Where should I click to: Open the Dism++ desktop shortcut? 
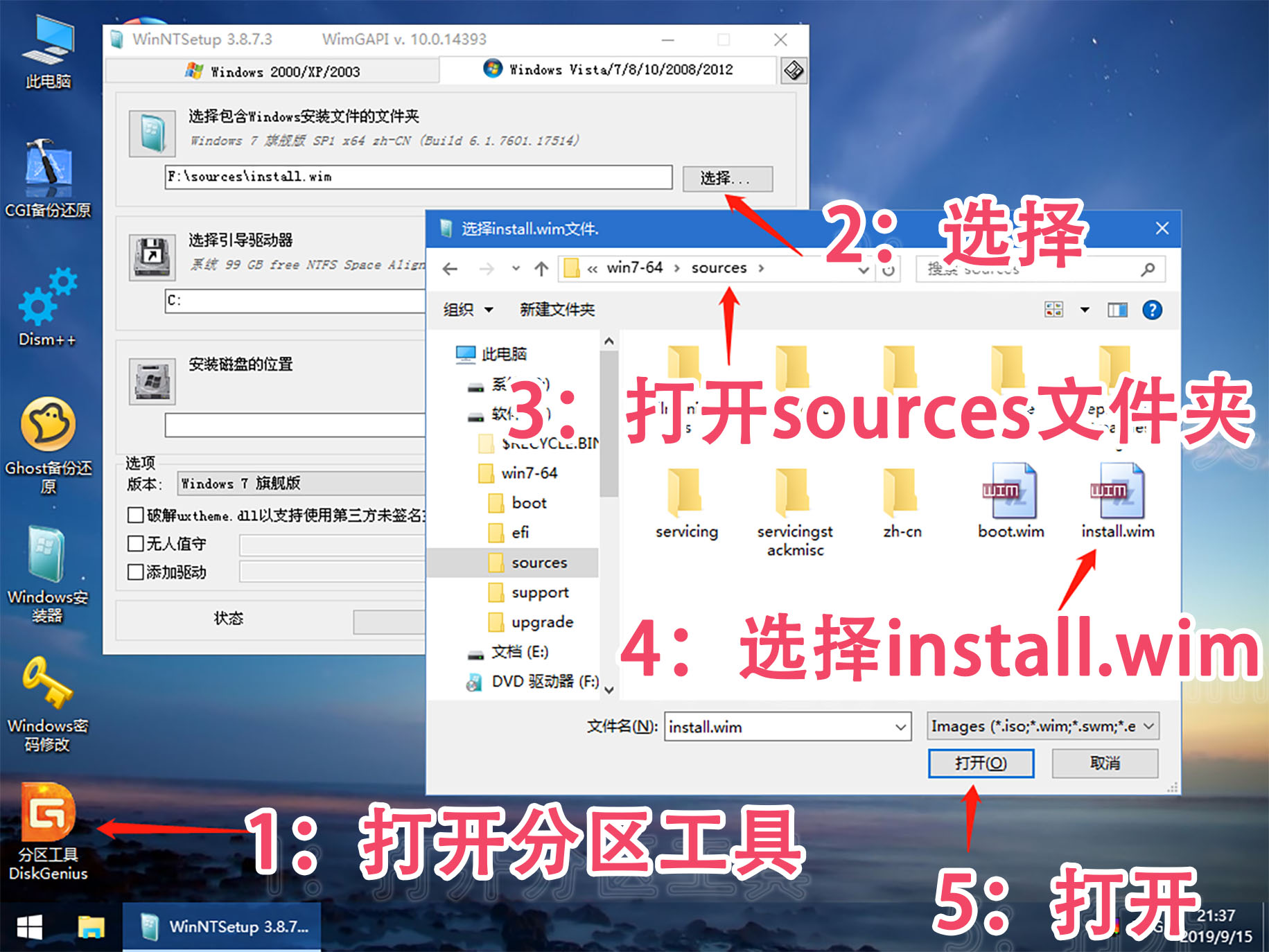click(x=48, y=308)
